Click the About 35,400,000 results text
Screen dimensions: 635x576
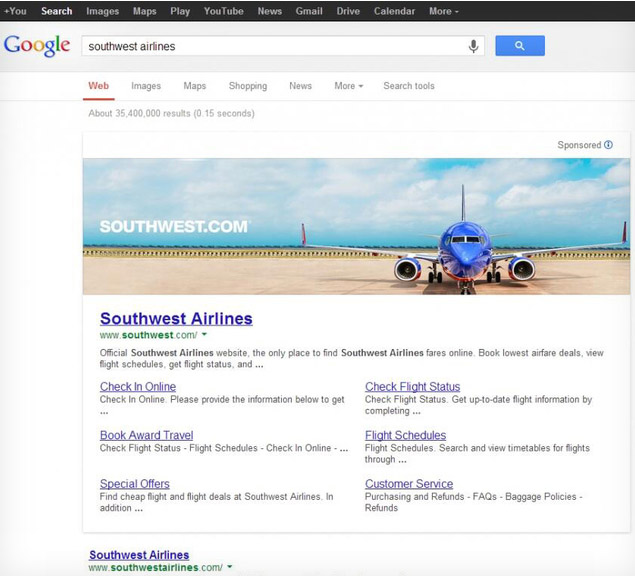[x=171, y=113]
